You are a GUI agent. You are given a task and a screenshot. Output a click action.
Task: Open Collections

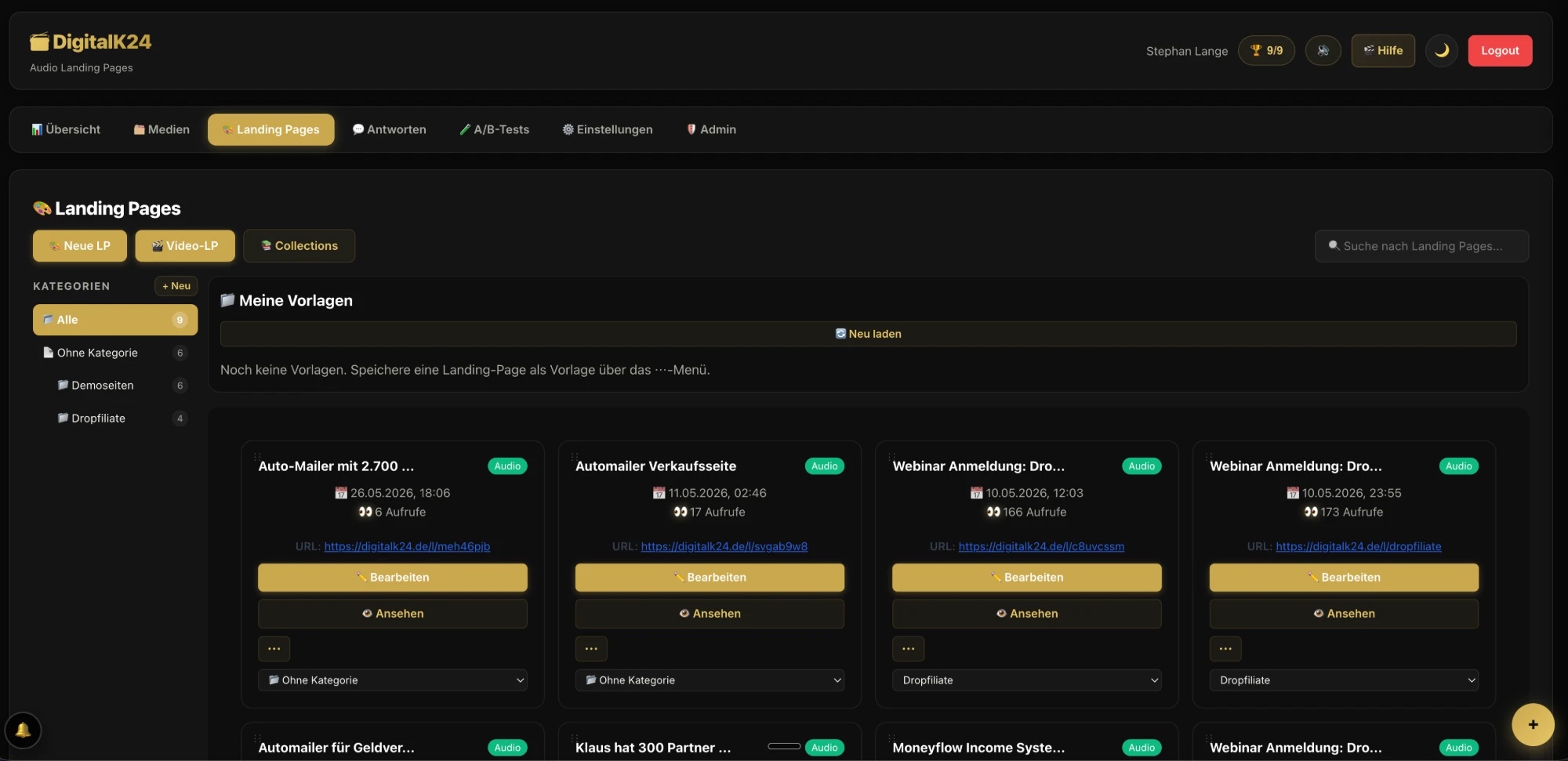(299, 246)
